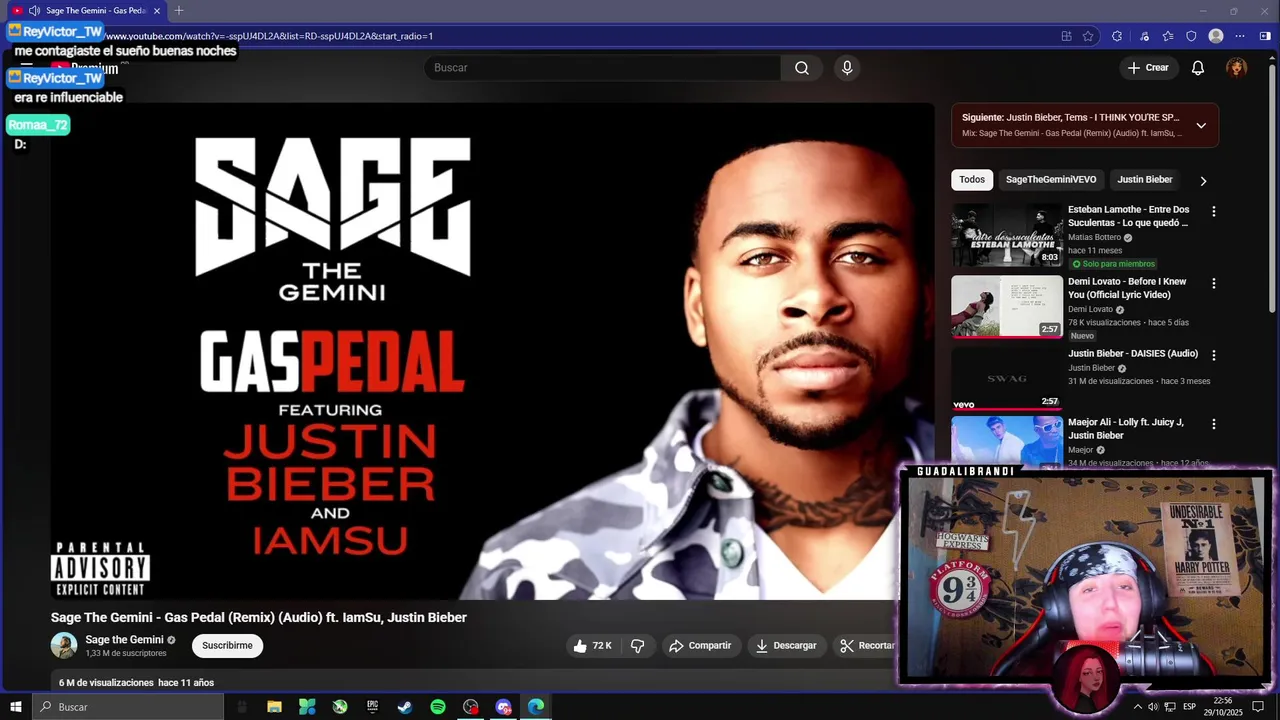
Task: Type in the Buscar YouTube search field
Action: click(602, 68)
